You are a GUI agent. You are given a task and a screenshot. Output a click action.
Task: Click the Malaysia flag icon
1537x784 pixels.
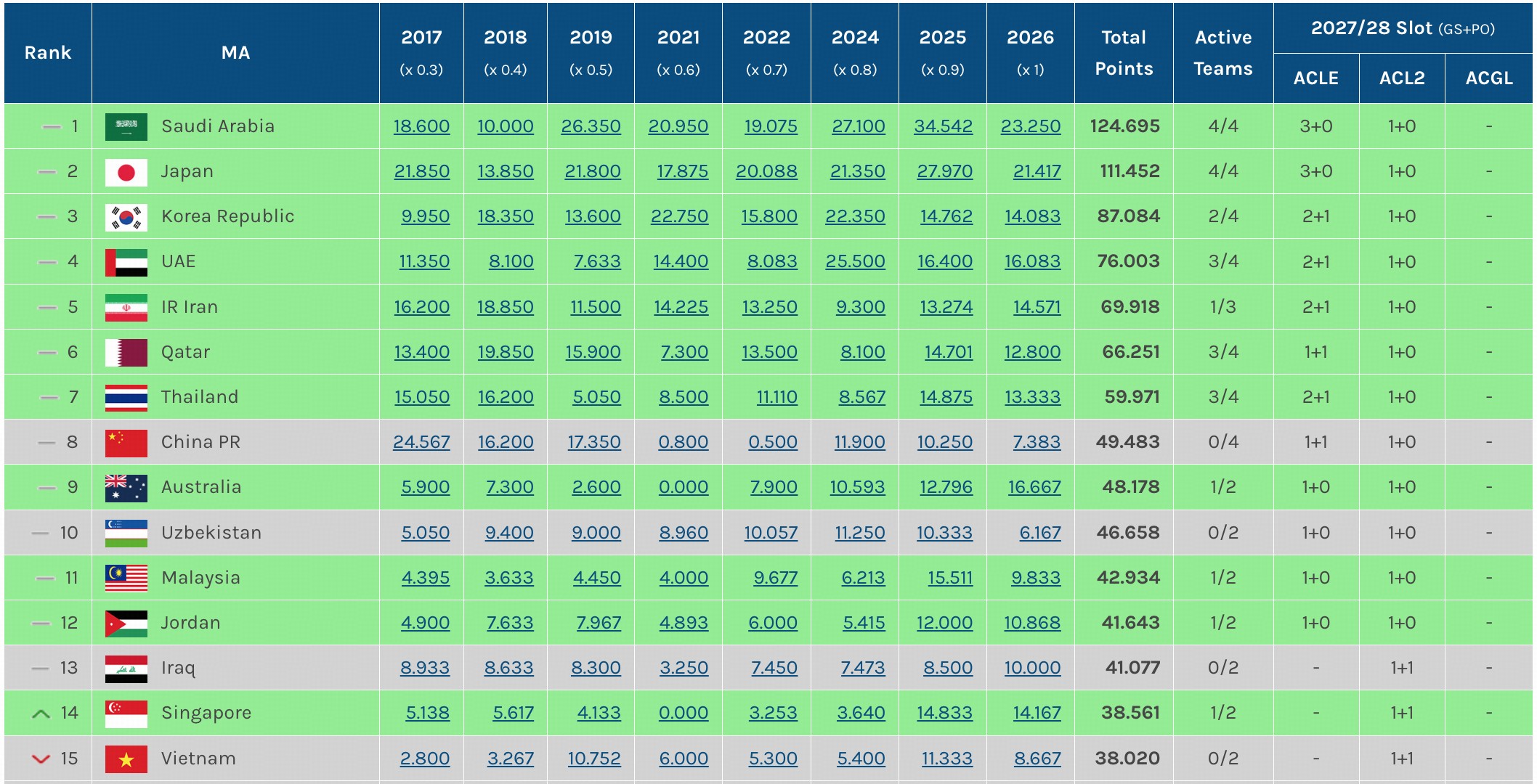(x=126, y=578)
